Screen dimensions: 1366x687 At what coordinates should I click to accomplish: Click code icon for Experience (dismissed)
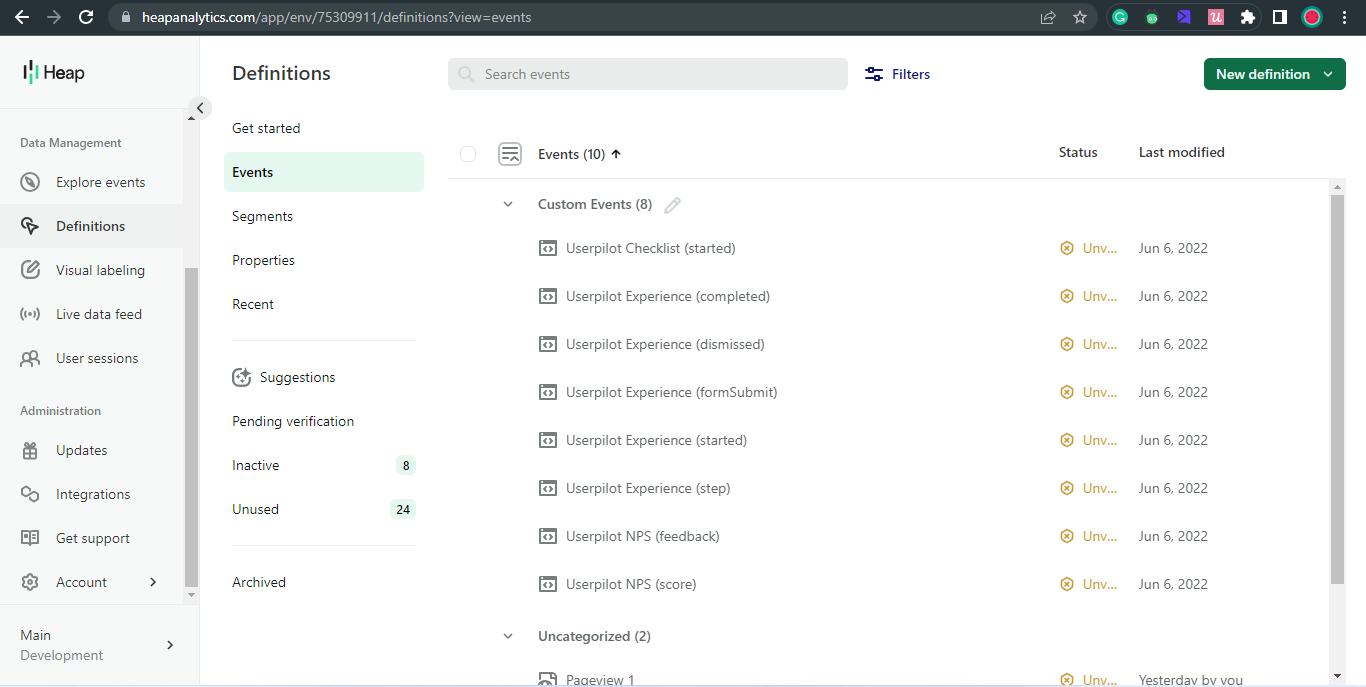pos(547,344)
